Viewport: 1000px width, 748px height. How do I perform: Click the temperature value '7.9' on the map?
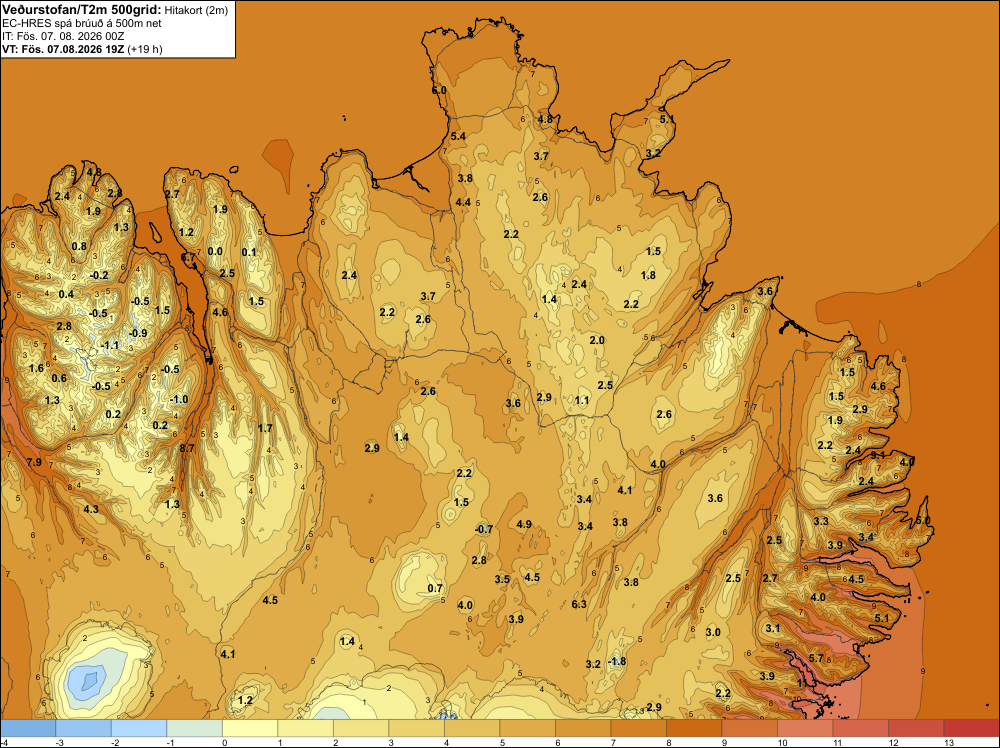[x=34, y=462]
